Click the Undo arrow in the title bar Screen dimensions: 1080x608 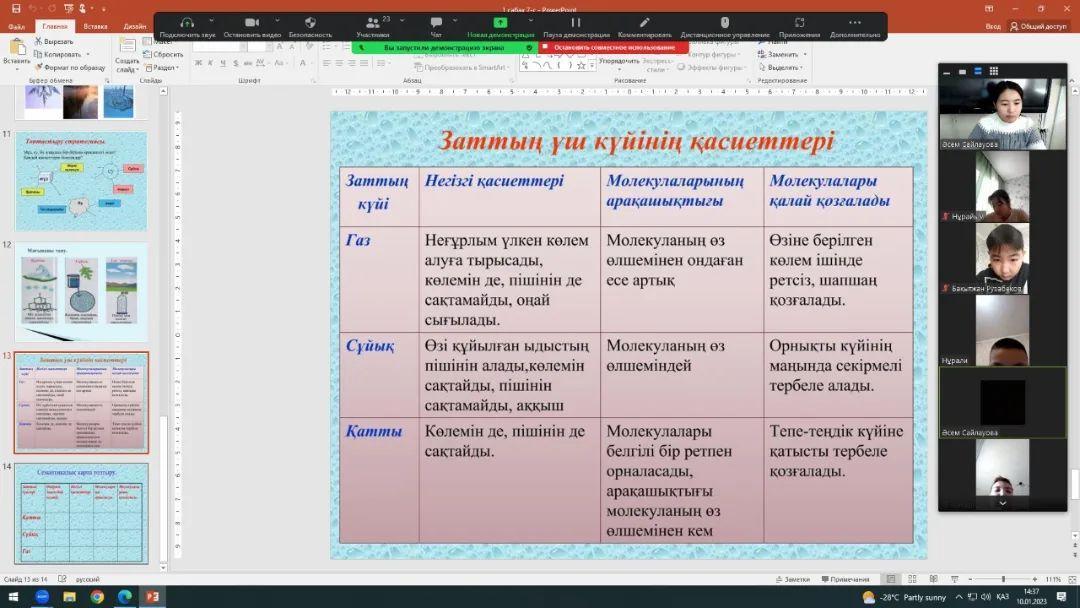(33, 8)
